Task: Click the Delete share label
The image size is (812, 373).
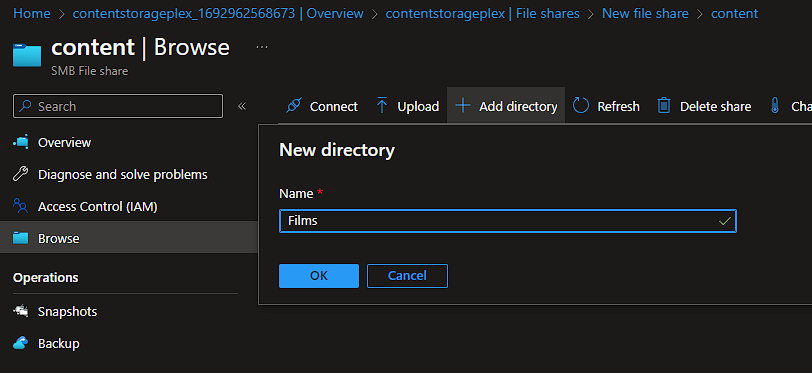Action: tap(715, 106)
